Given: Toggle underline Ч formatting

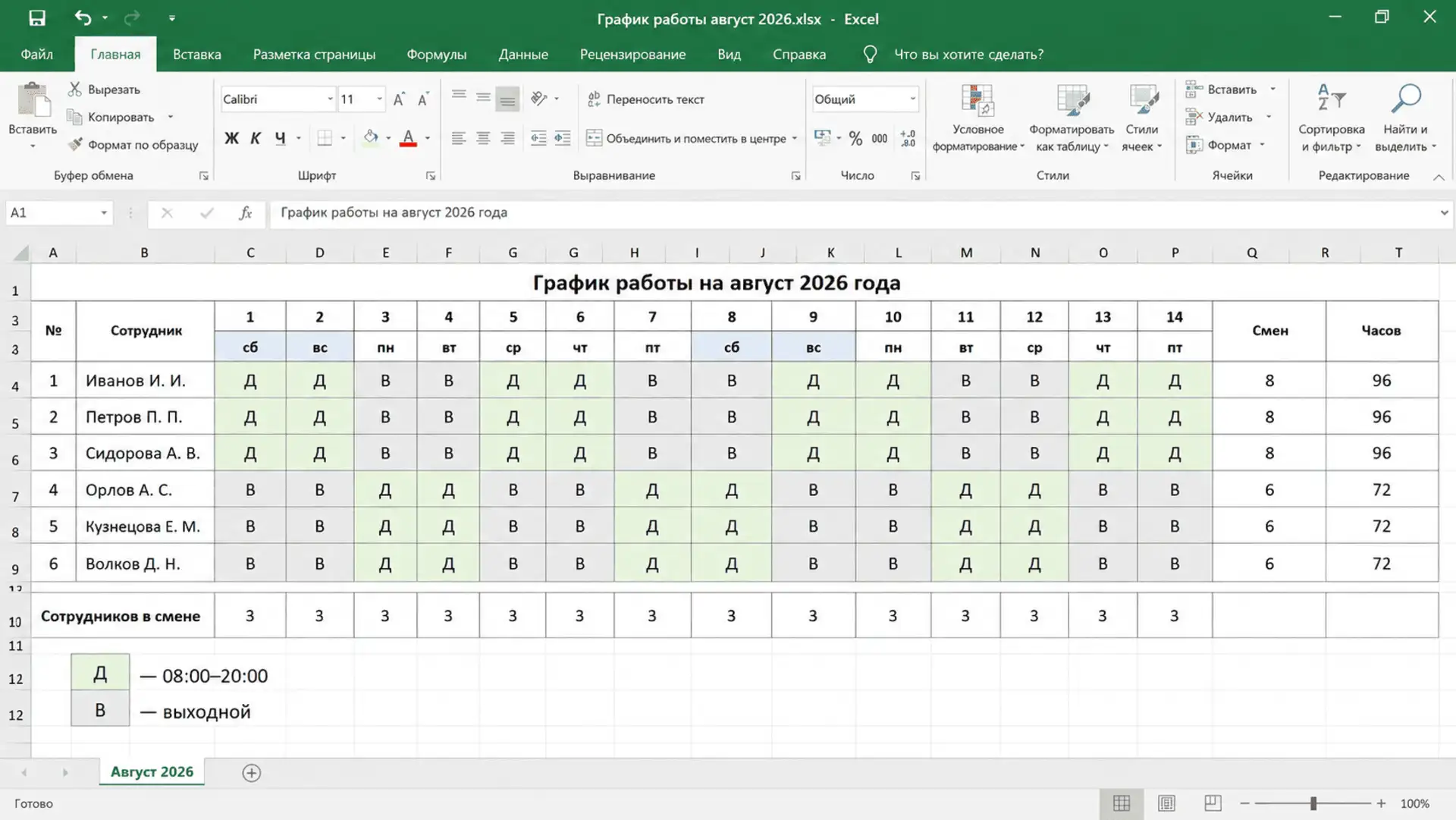Looking at the screenshot, I should click(280, 138).
